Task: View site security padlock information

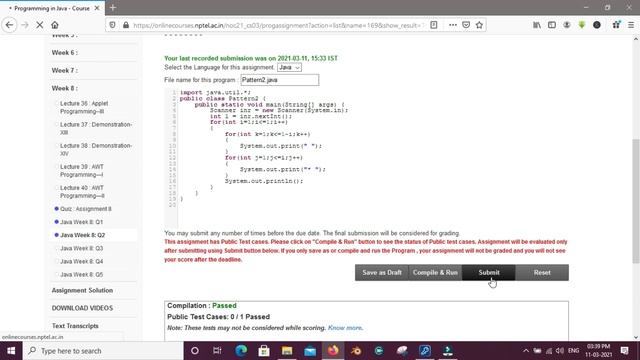Action: tap(126, 25)
